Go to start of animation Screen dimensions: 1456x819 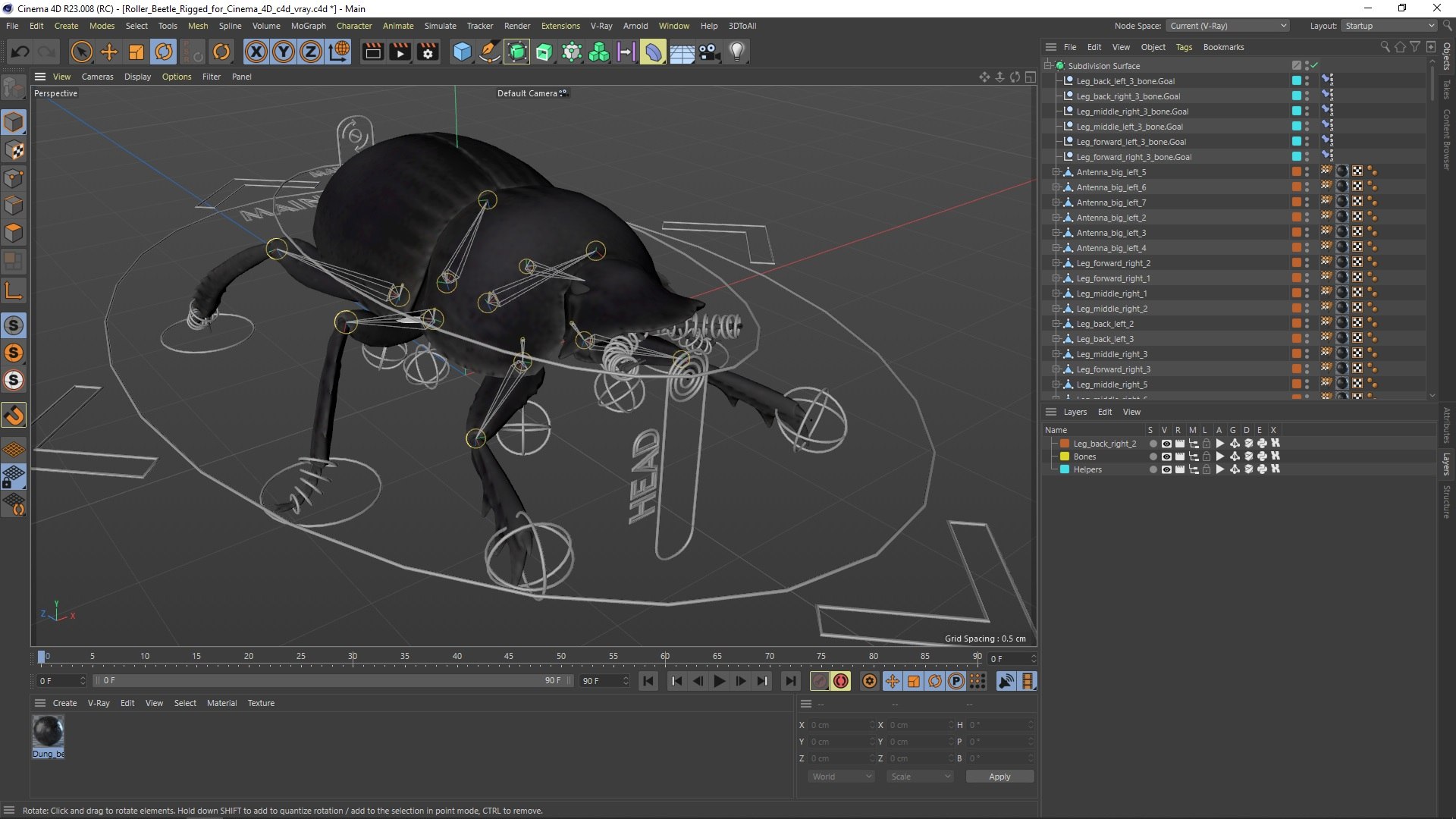pyautogui.click(x=648, y=681)
